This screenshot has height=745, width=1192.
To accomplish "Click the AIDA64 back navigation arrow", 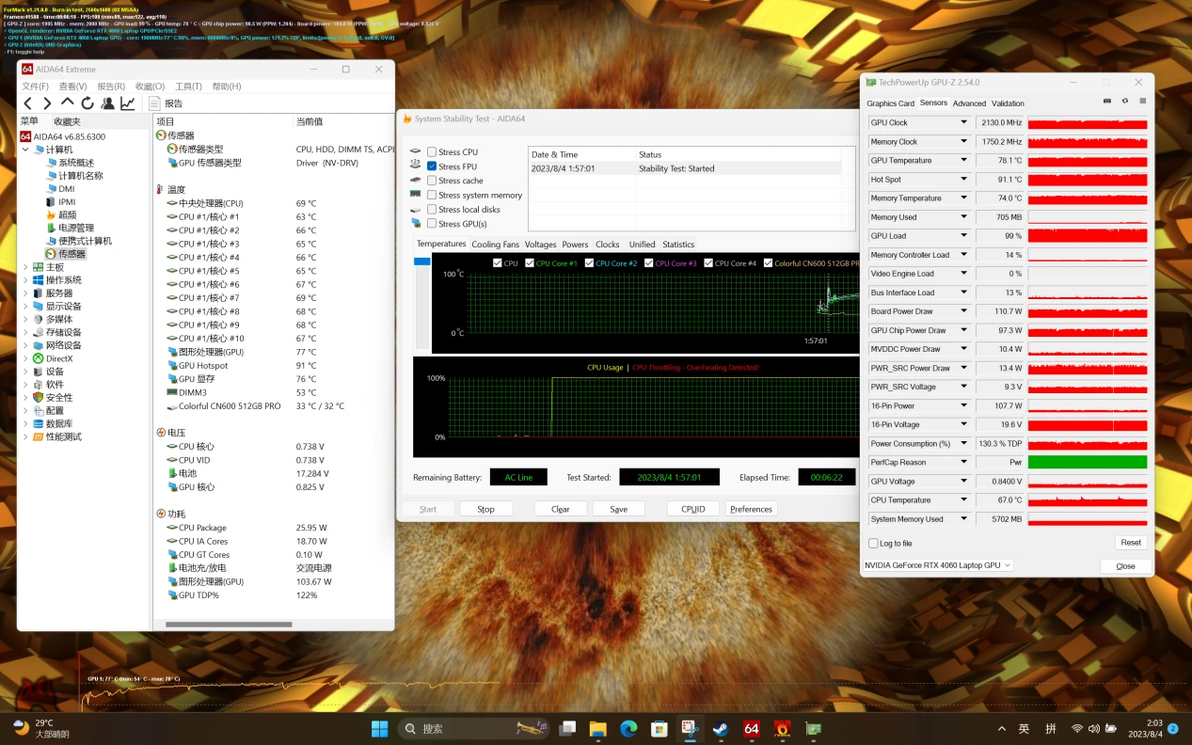I will [x=28, y=103].
